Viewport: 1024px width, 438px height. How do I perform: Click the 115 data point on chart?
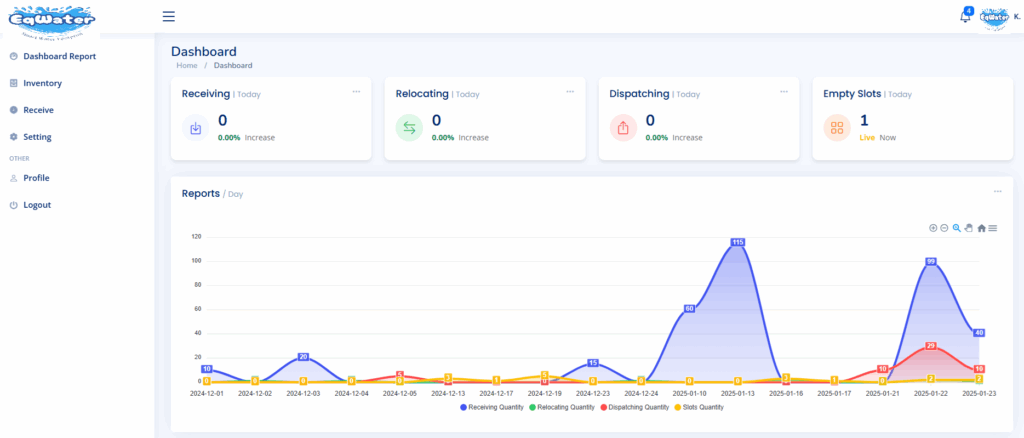[x=738, y=242]
